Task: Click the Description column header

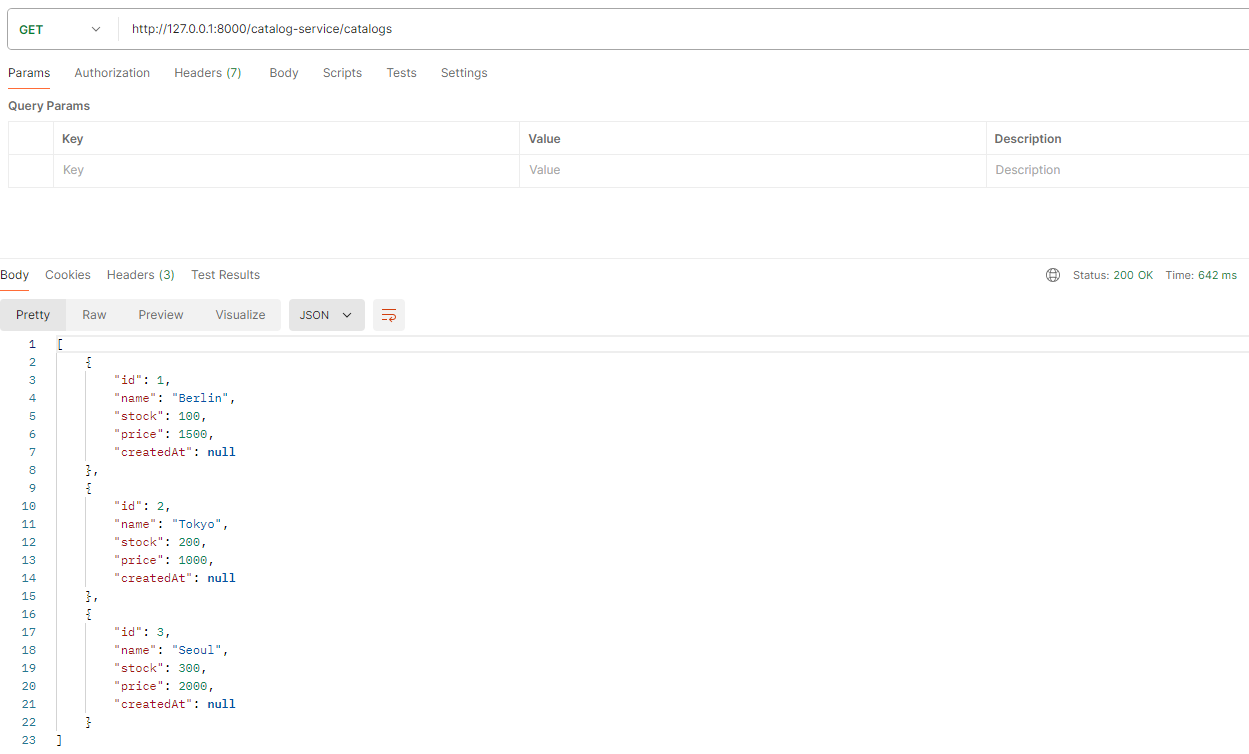Action: pos(1028,139)
